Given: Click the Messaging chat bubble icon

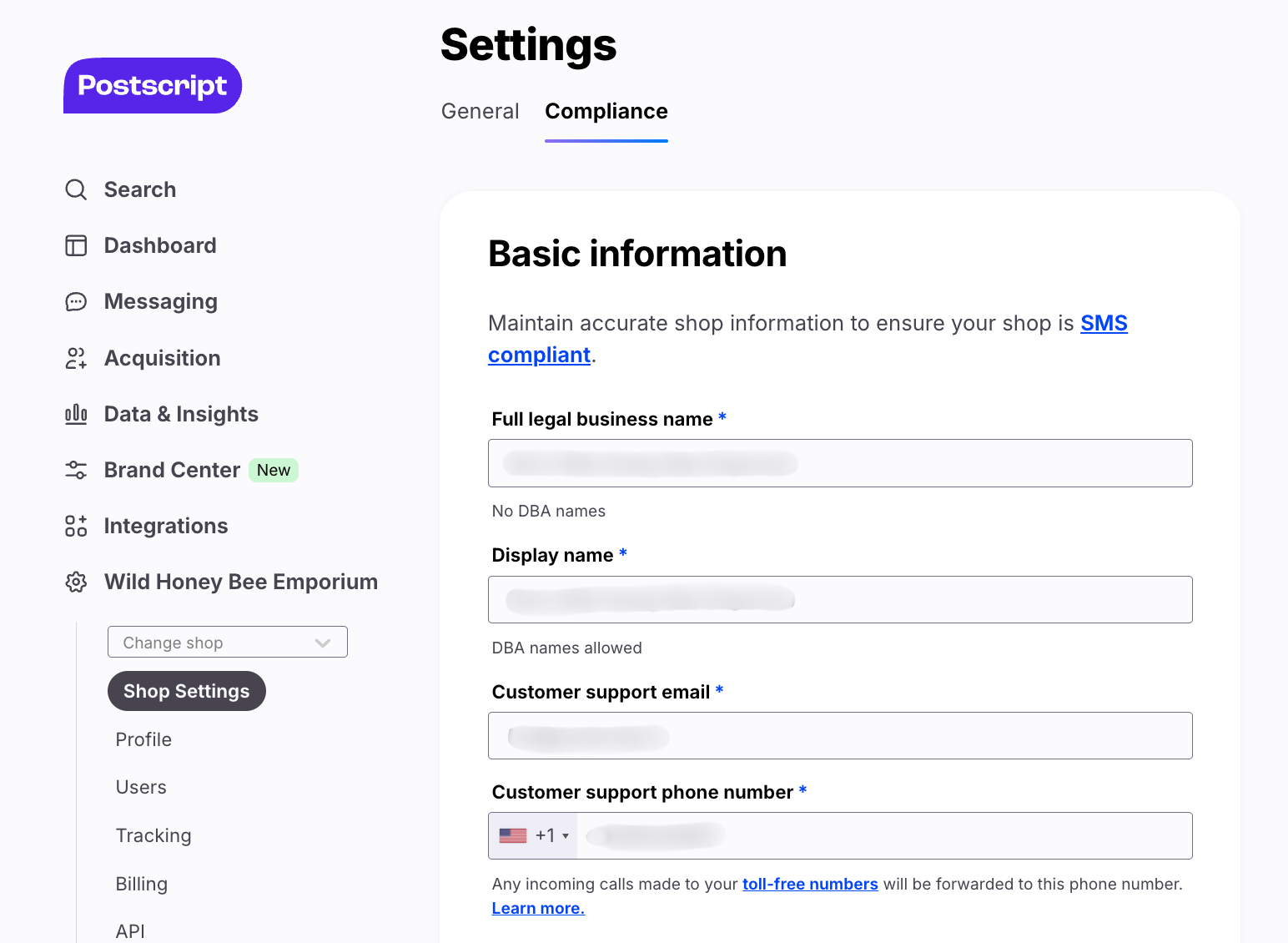Looking at the screenshot, I should (x=76, y=301).
